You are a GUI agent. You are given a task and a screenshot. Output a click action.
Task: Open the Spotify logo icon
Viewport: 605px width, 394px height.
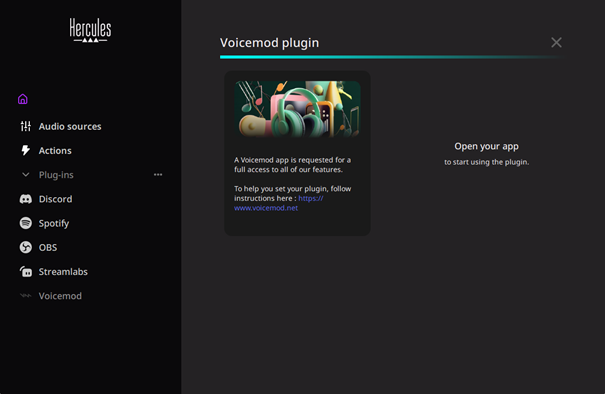[x=25, y=223]
